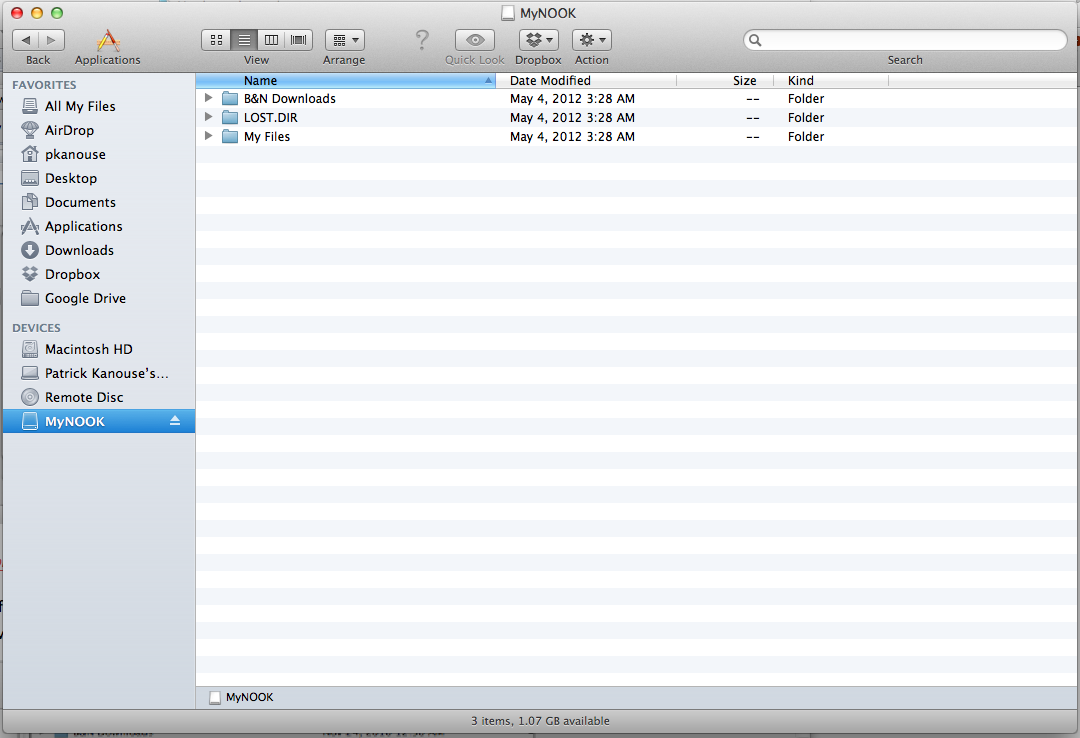Switch to icon view

tap(216, 40)
